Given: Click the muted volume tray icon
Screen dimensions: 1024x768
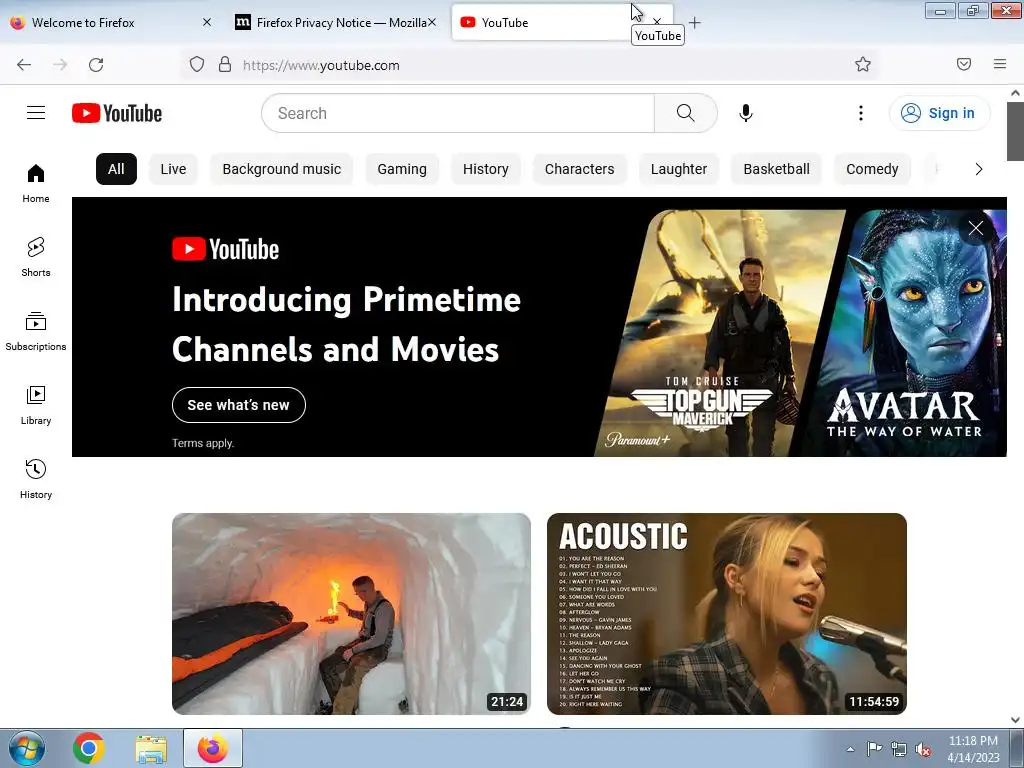Looking at the screenshot, I should click(923, 749).
